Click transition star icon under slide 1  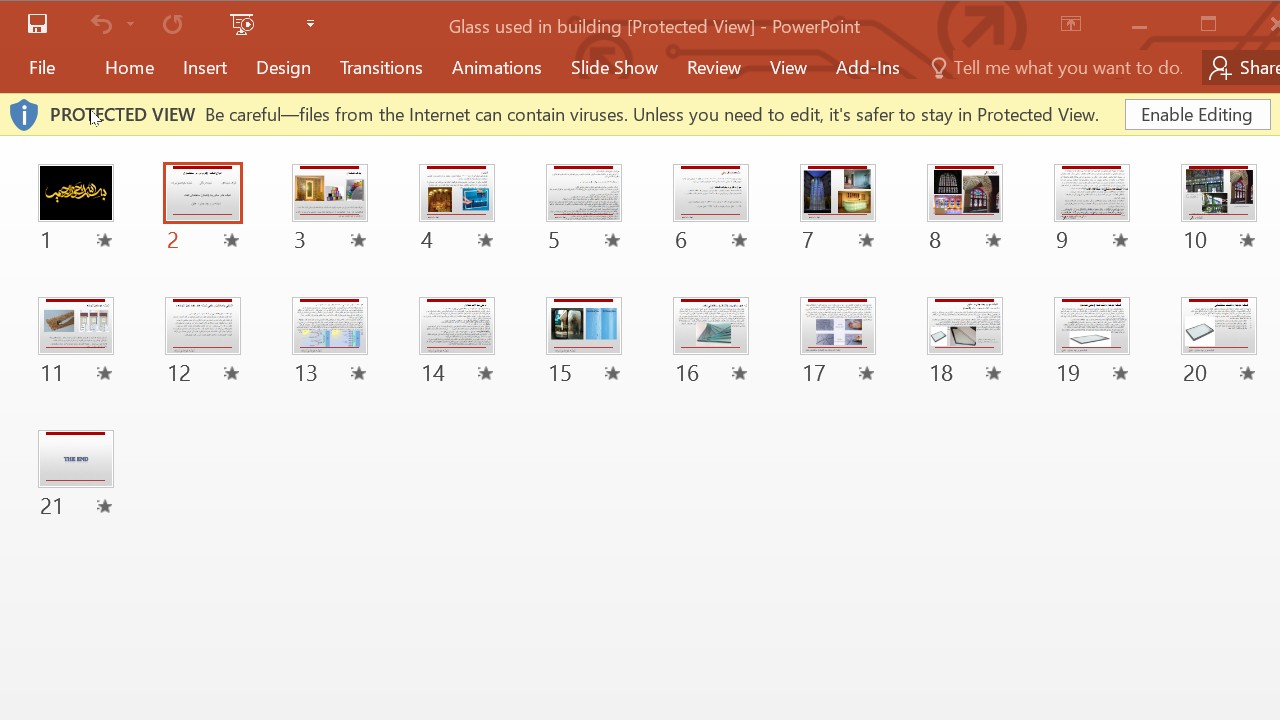point(104,240)
